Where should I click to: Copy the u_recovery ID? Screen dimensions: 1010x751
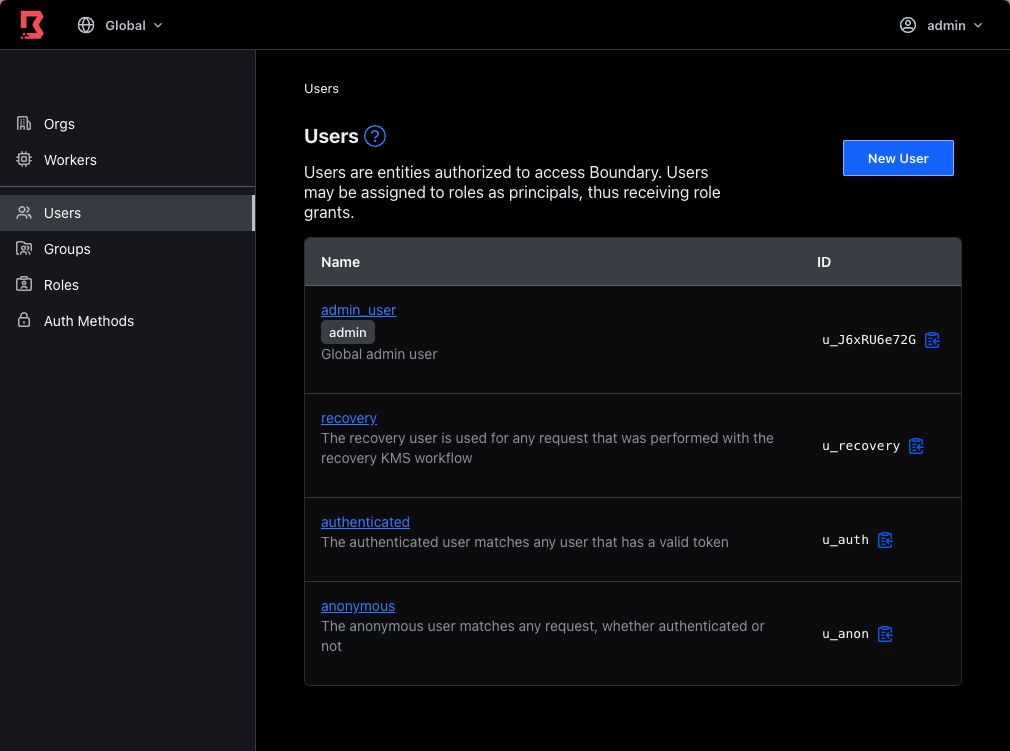pos(916,446)
